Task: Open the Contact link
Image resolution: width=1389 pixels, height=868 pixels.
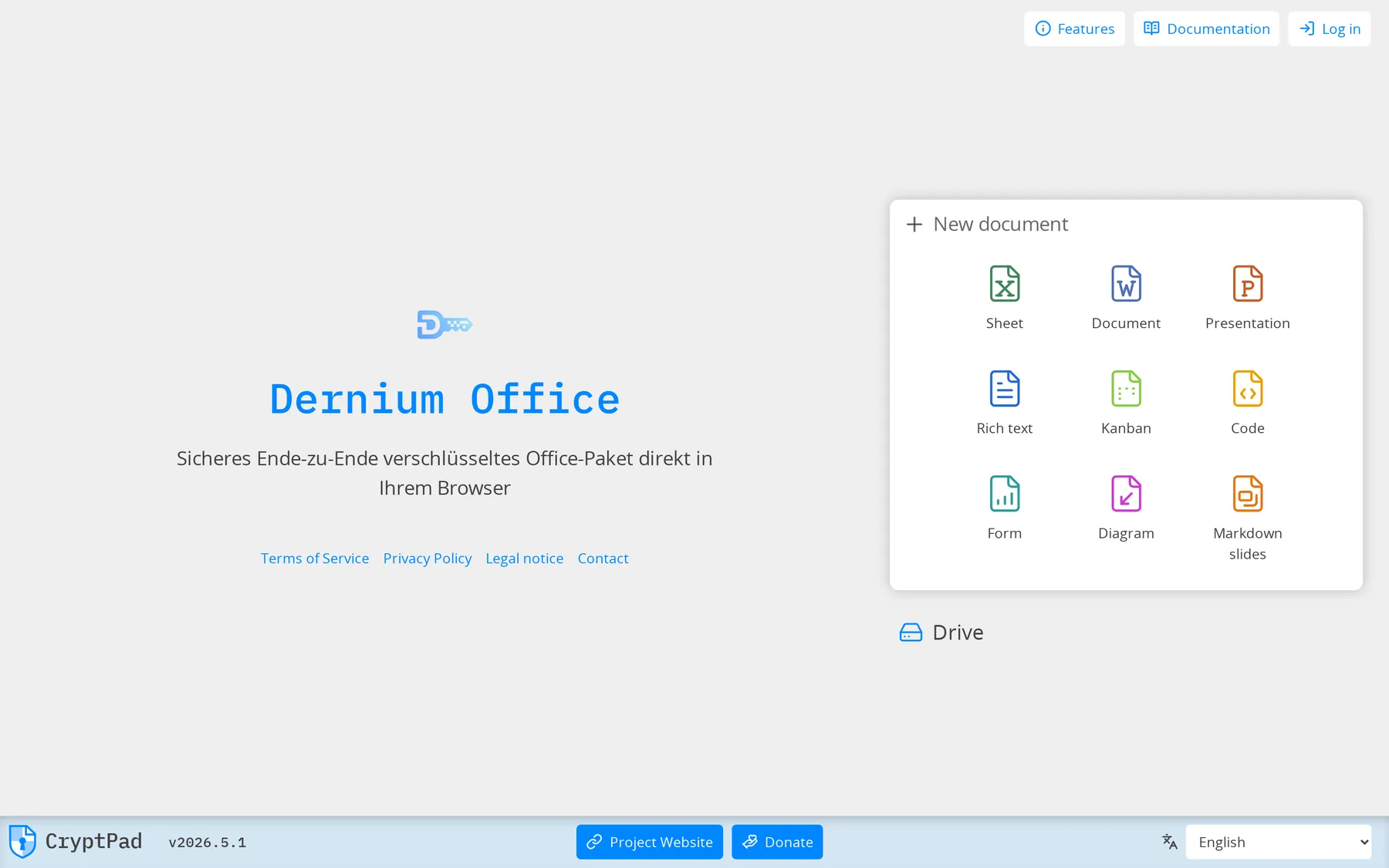Action: tap(603, 559)
